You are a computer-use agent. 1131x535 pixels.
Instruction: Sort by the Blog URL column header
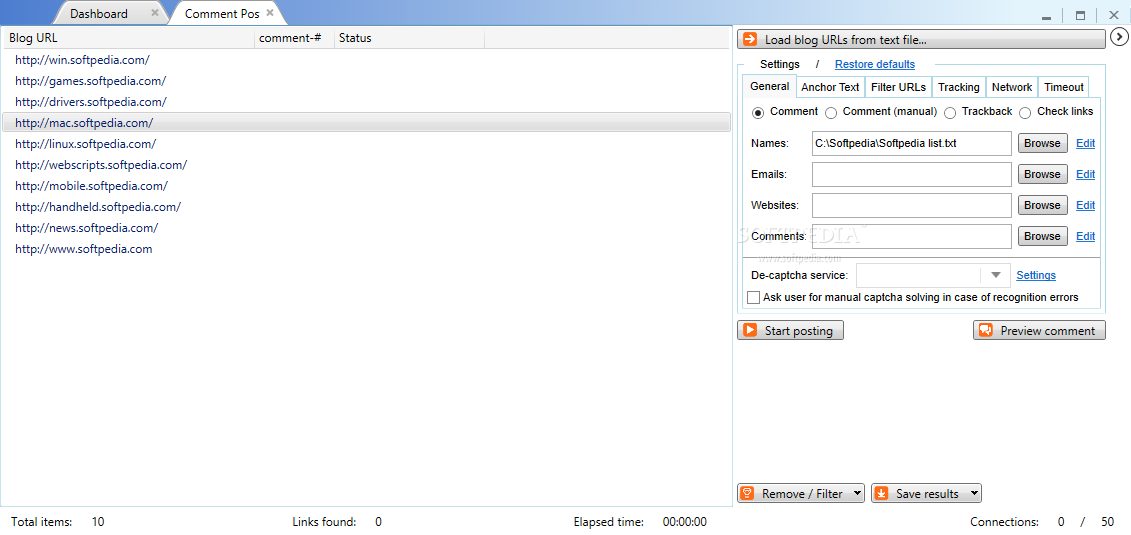tap(128, 38)
